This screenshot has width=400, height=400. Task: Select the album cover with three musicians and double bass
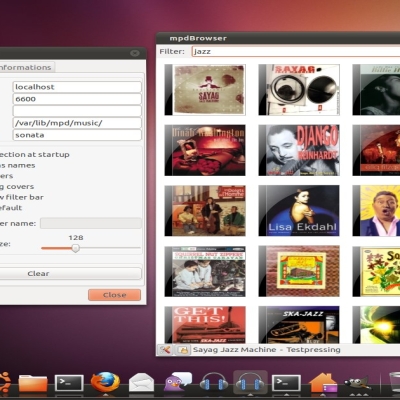[x=205, y=211]
